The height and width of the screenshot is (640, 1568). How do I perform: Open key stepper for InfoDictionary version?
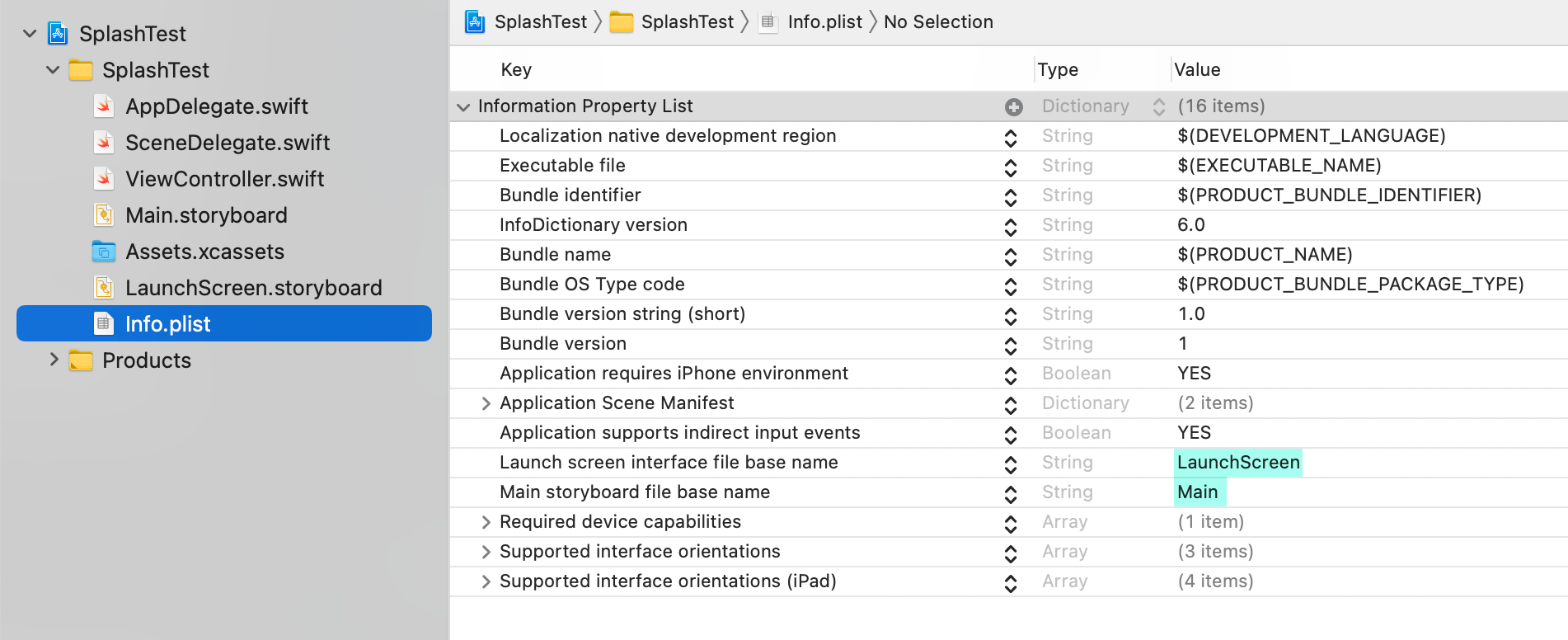(x=1011, y=227)
